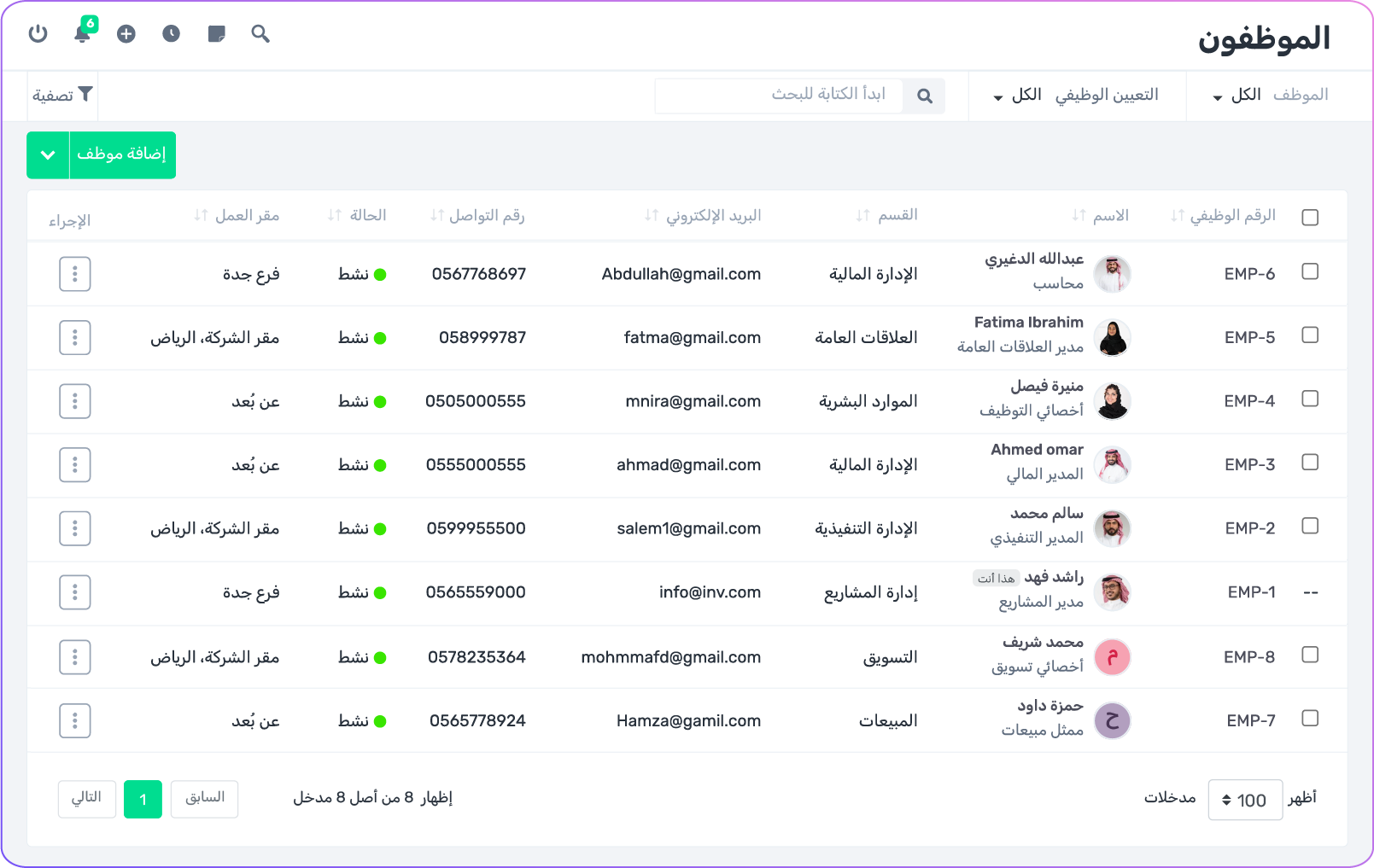The image size is (1374, 868).
Task: Click the magnifier icon in top bar
Action: click(x=260, y=33)
